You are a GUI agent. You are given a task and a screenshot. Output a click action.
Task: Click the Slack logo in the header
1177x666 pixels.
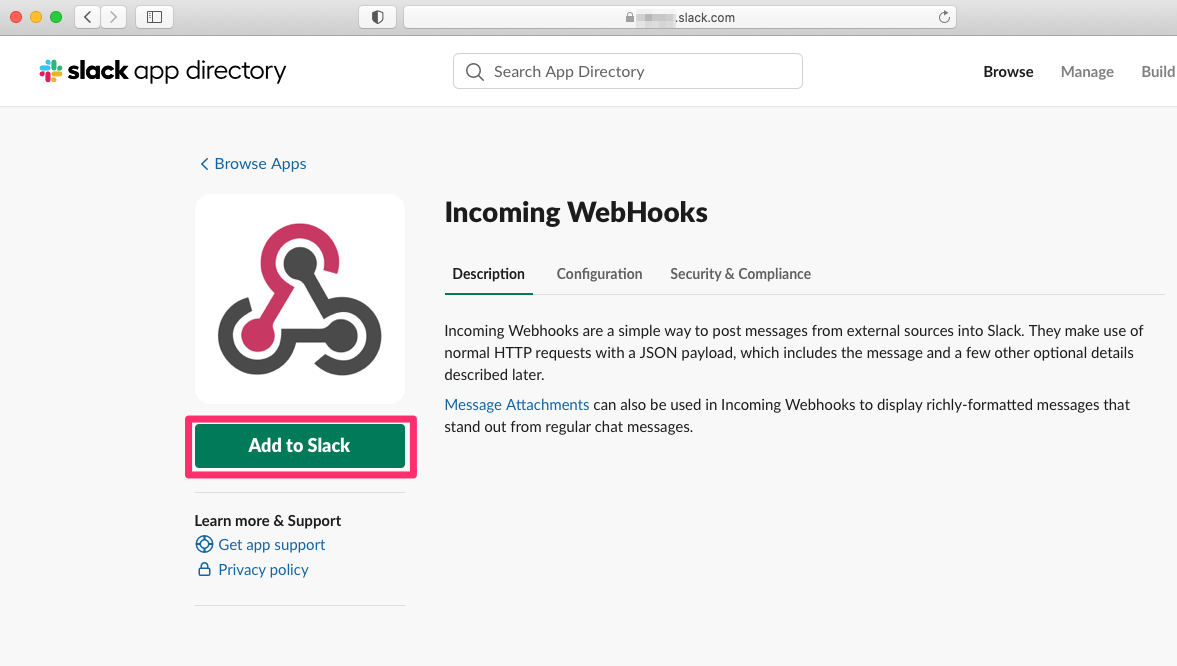[51, 71]
